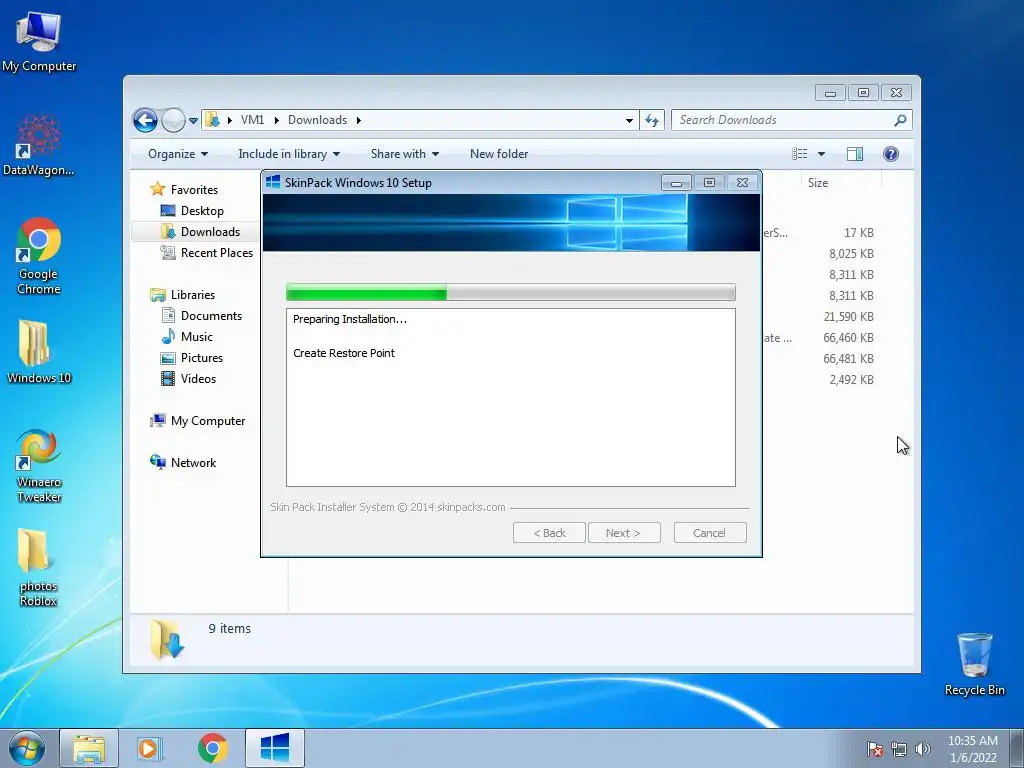1024x768 pixels.
Task: Open DataWagon desktop shortcut
Action: 39,145
